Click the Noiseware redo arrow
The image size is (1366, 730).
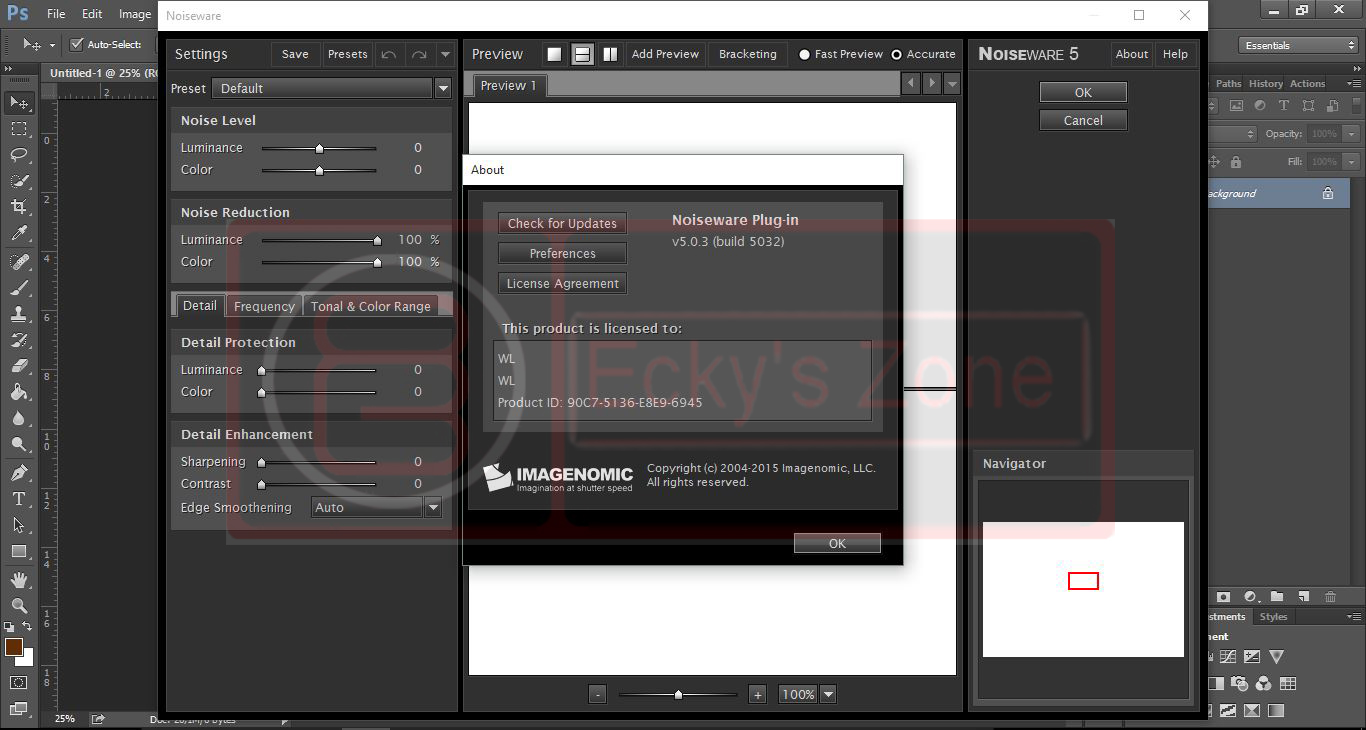tap(419, 54)
